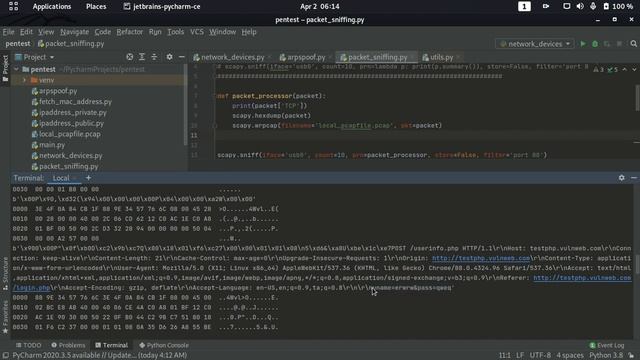This screenshot has width=640, height=360.
Task: Collapse all in Project panel
Action: point(154,57)
